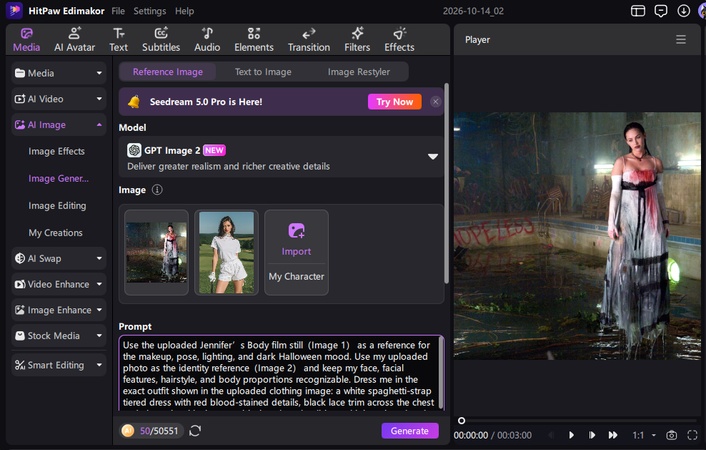This screenshot has width=706, height=450.
Task: Click the project name 2026-10-14_02
Action: (473, 11)
